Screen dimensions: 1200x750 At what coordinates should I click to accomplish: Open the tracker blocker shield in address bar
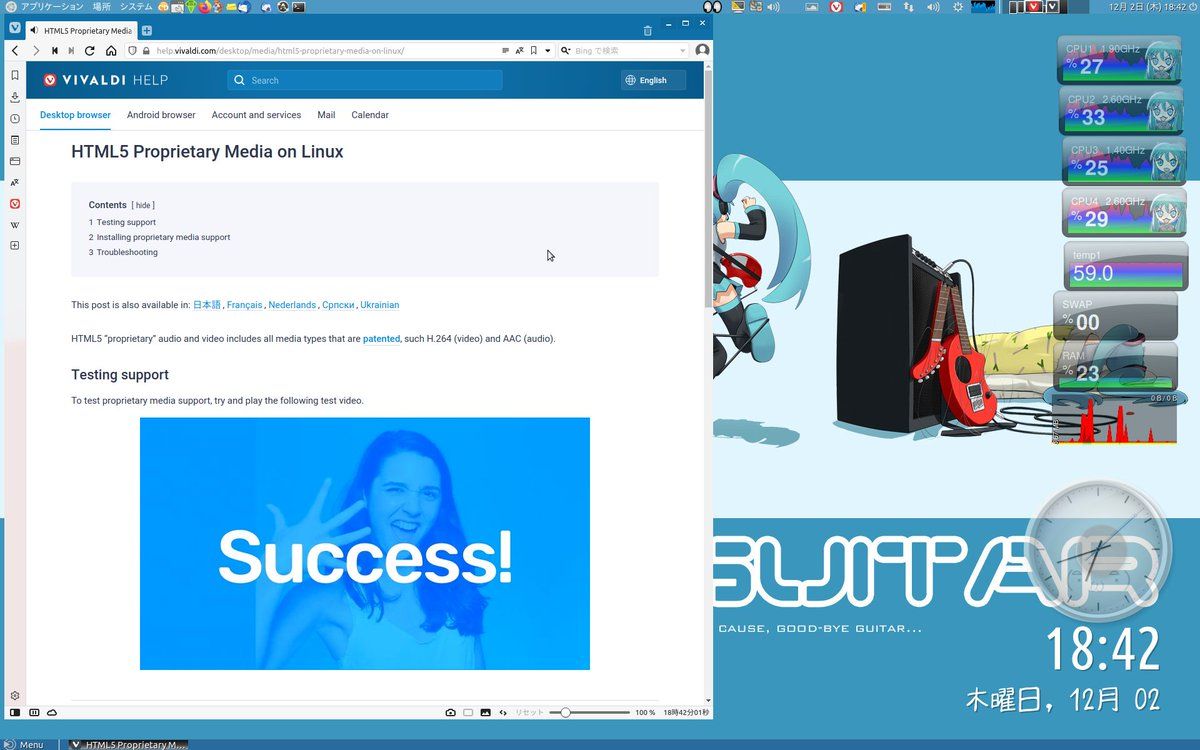point(133,51)
